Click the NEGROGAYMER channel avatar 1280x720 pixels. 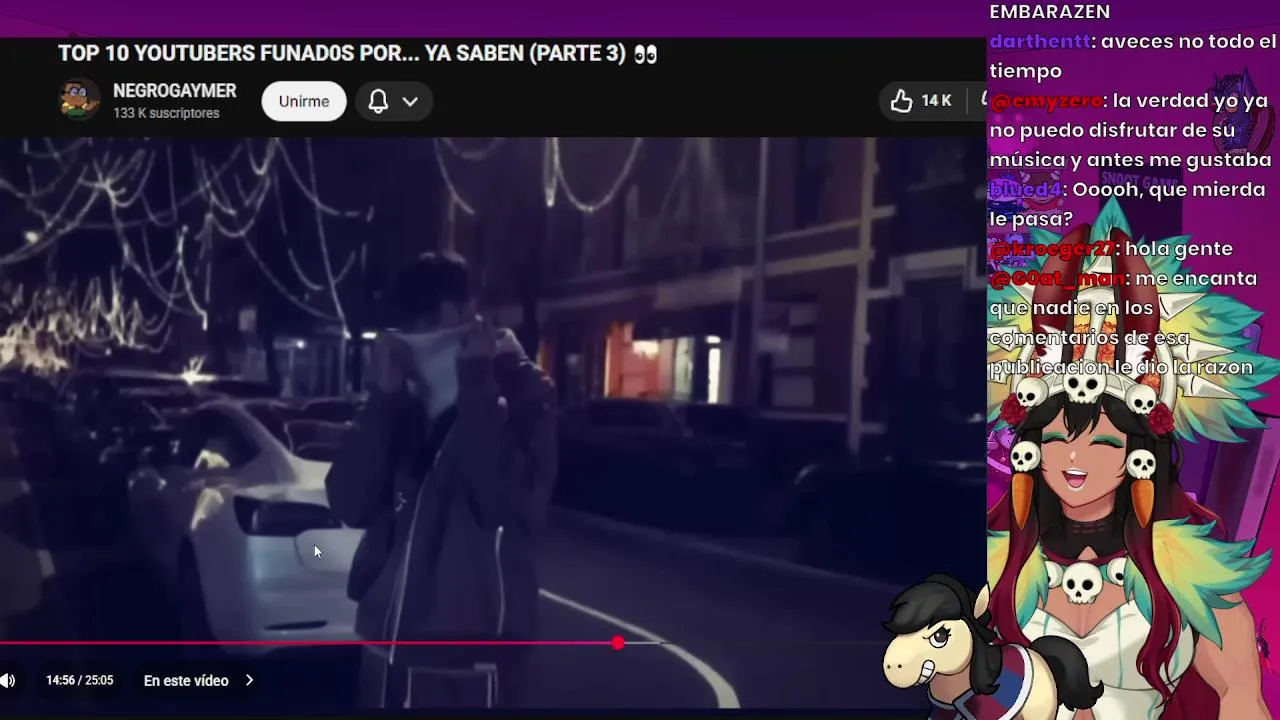[x=79, y=100]
